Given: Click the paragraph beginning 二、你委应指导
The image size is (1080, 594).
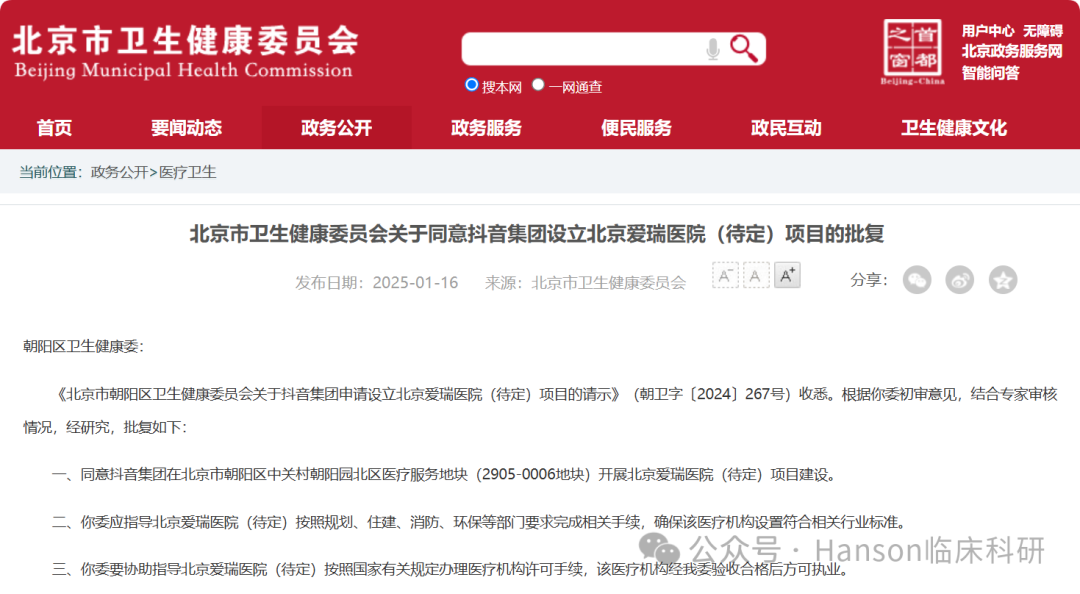Looking at the screenshot, I should (x=479, y=522).
